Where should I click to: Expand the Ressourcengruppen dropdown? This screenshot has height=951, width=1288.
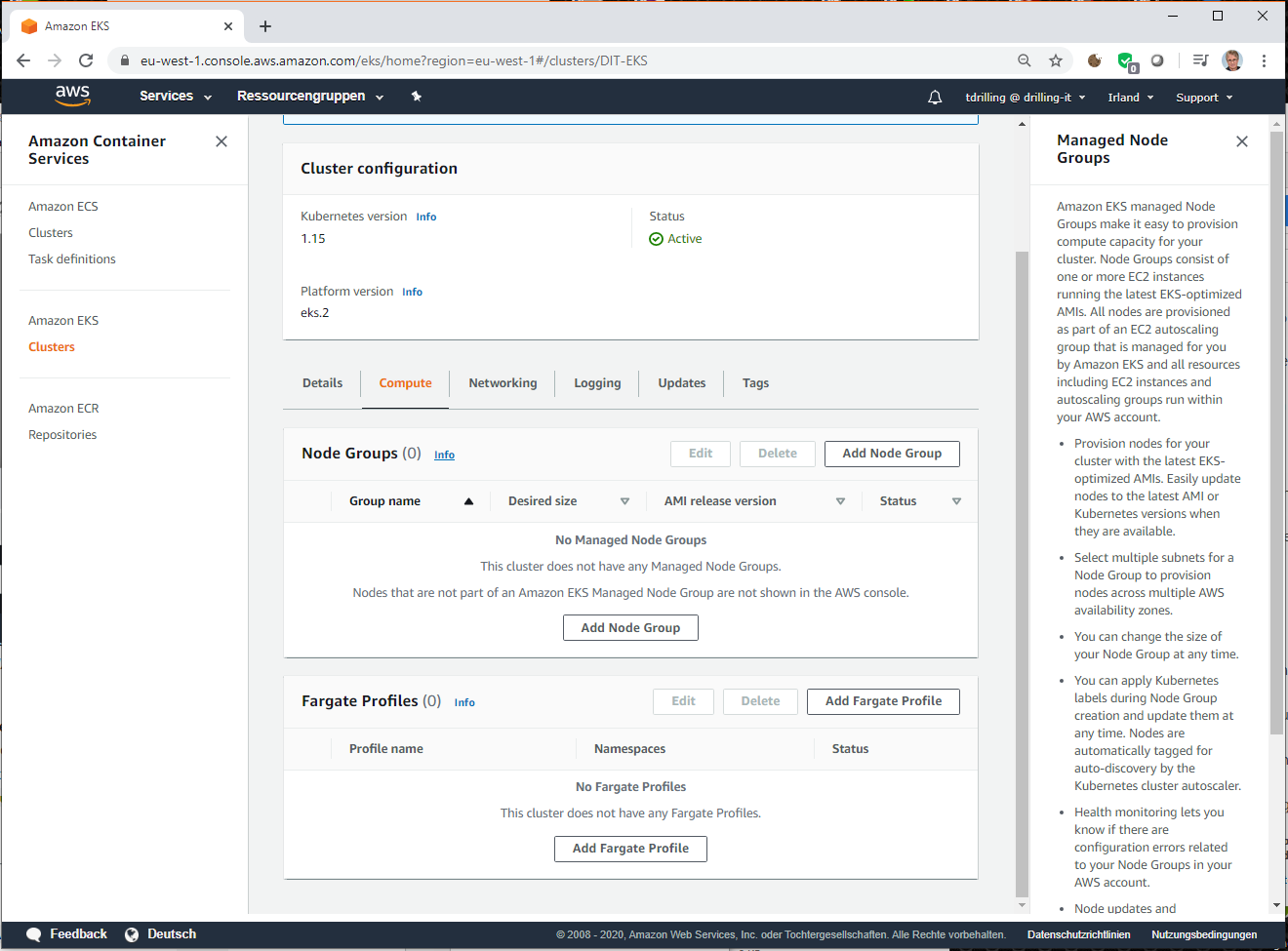310,96
